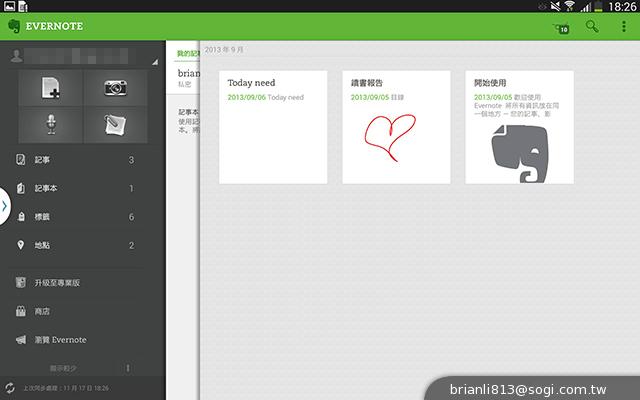Click the last sync time text
The image size is (640, 400).
click(x=66, y=388)
